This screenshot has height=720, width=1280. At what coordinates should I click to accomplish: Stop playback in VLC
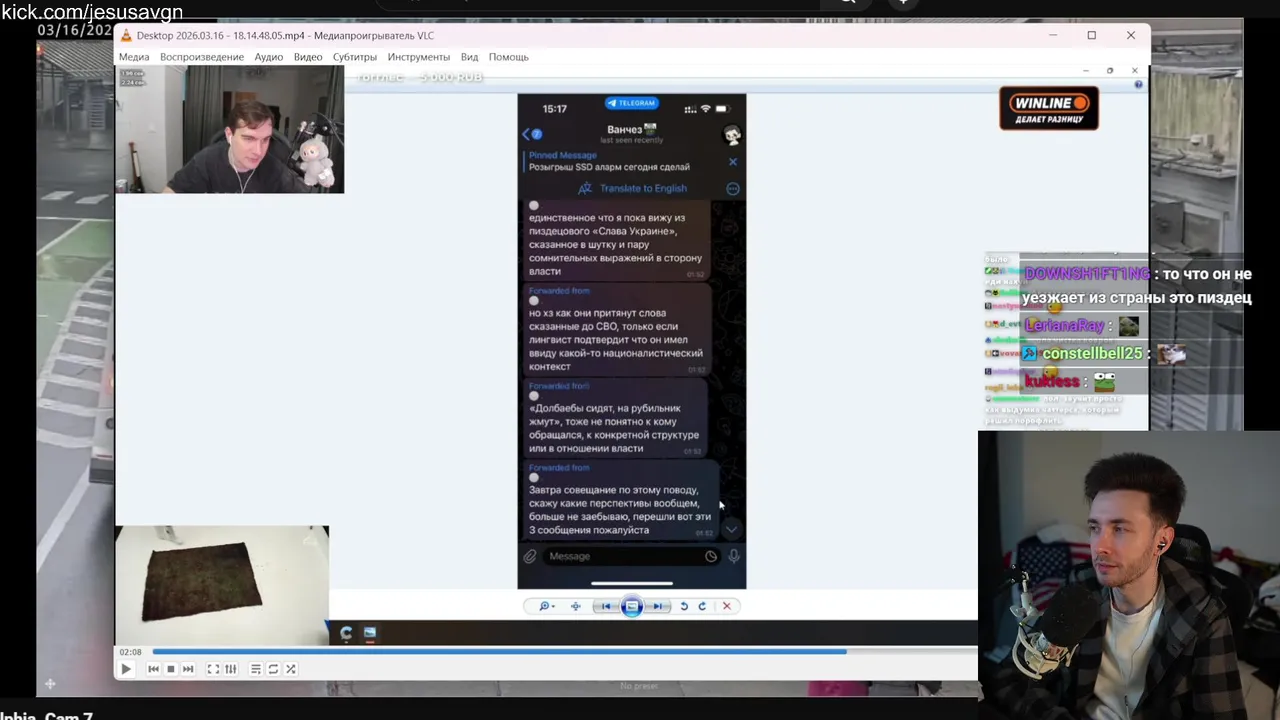pyautogui.click(x=171, y=669)
